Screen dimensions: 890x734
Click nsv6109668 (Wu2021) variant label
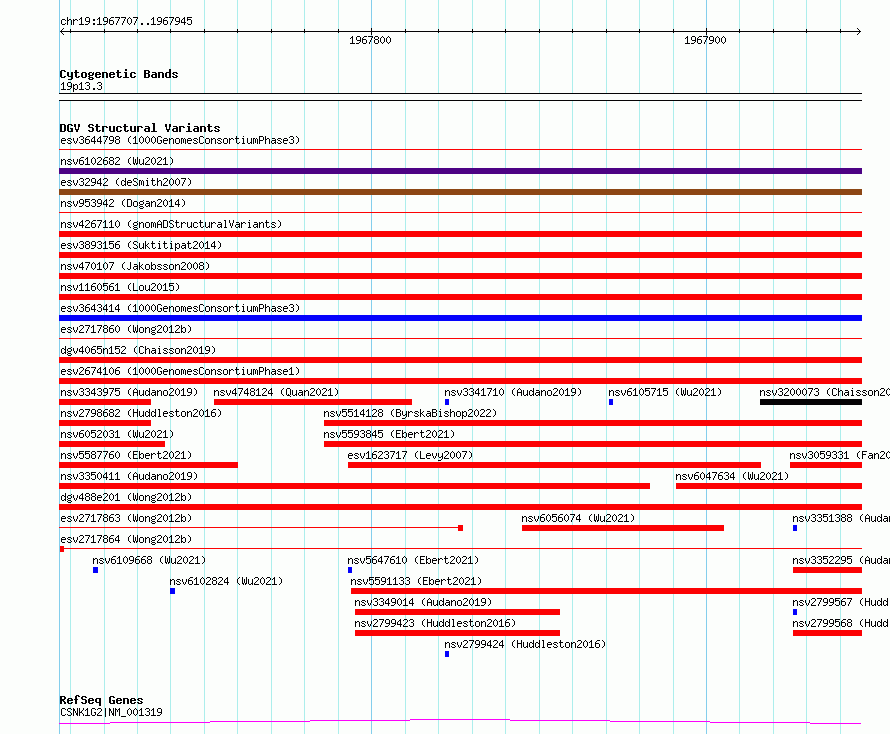[149, 560]
